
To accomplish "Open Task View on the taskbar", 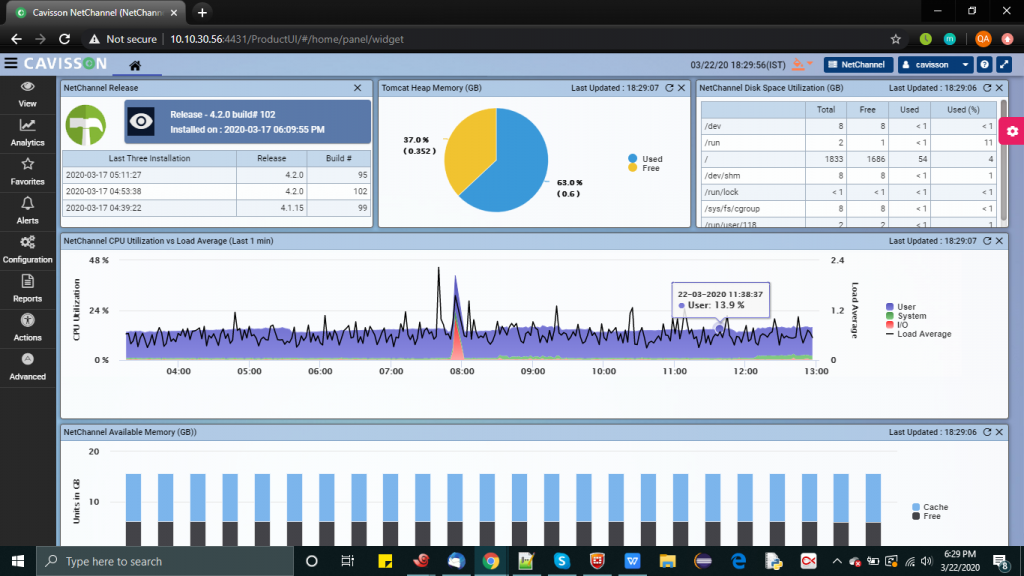I will click(x=347, y=561).
